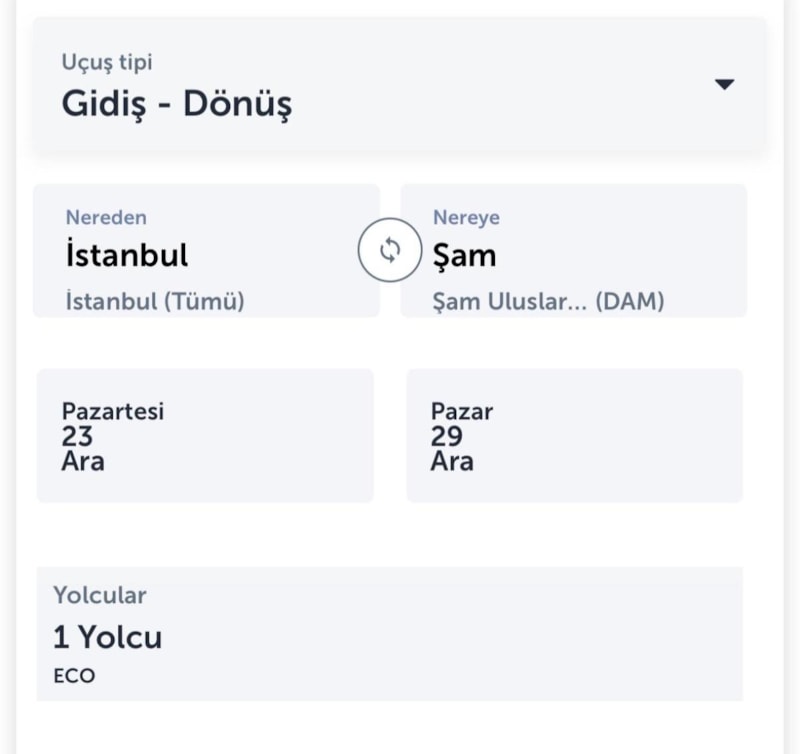Expand the Uçuş tipi dropdown arrow

coord(725,85)
